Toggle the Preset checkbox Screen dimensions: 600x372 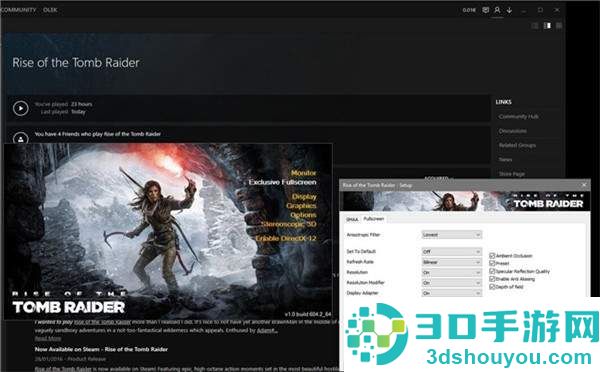click(x=492, y=263)
